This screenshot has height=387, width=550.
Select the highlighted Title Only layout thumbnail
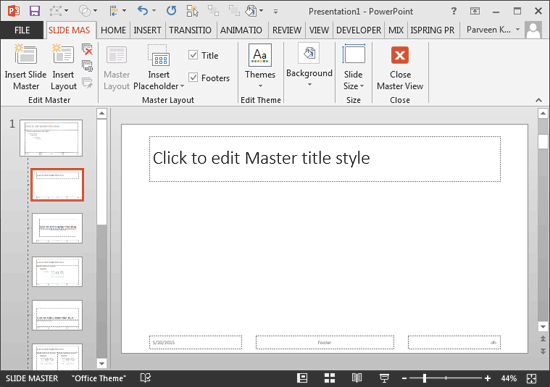tap(57, 185)
